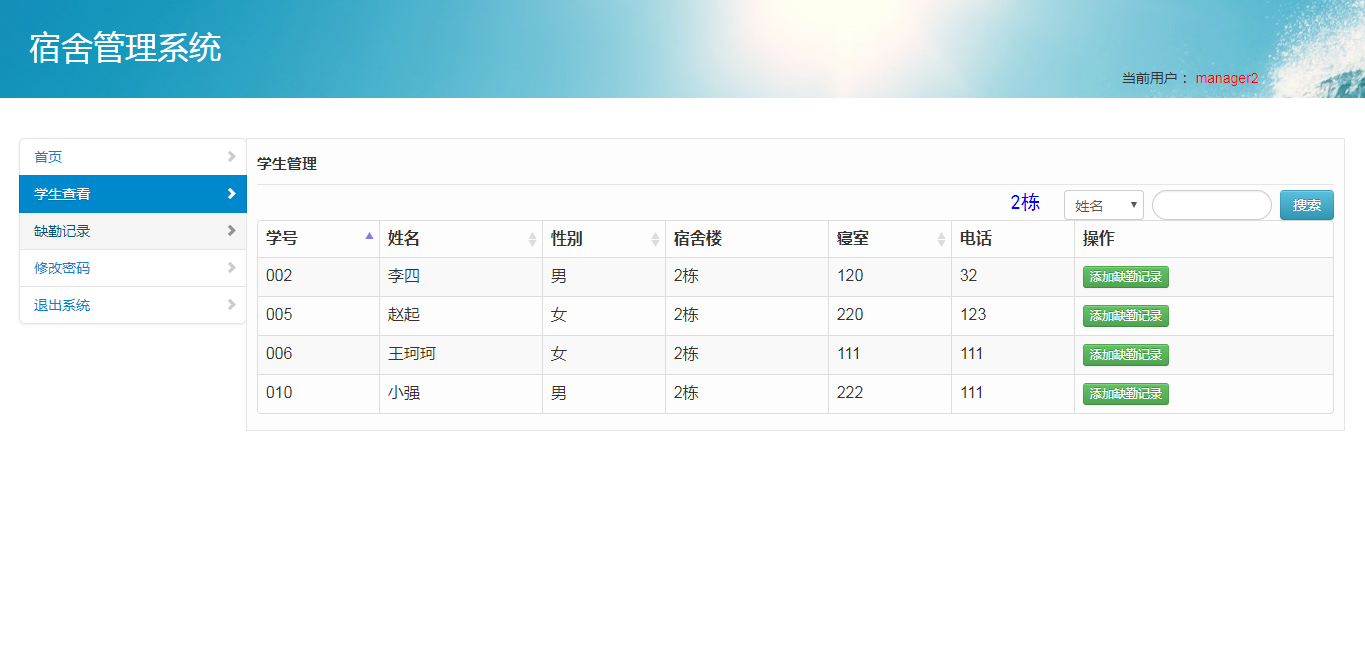The image size is (1365, 656).
Task: Click room number 120
Action: 850,276
